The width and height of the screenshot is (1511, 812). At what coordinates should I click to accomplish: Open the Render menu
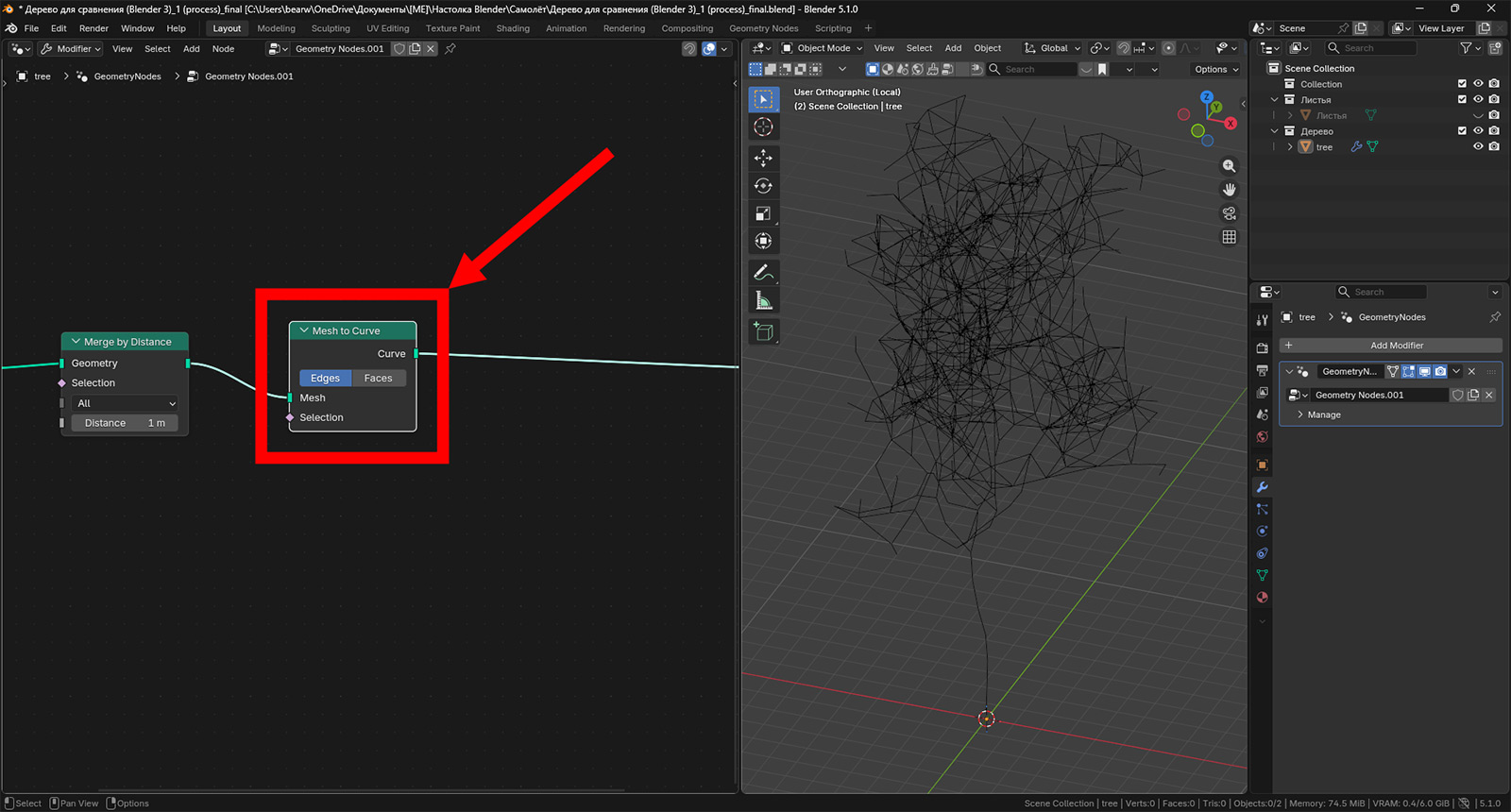click(93, 28)
